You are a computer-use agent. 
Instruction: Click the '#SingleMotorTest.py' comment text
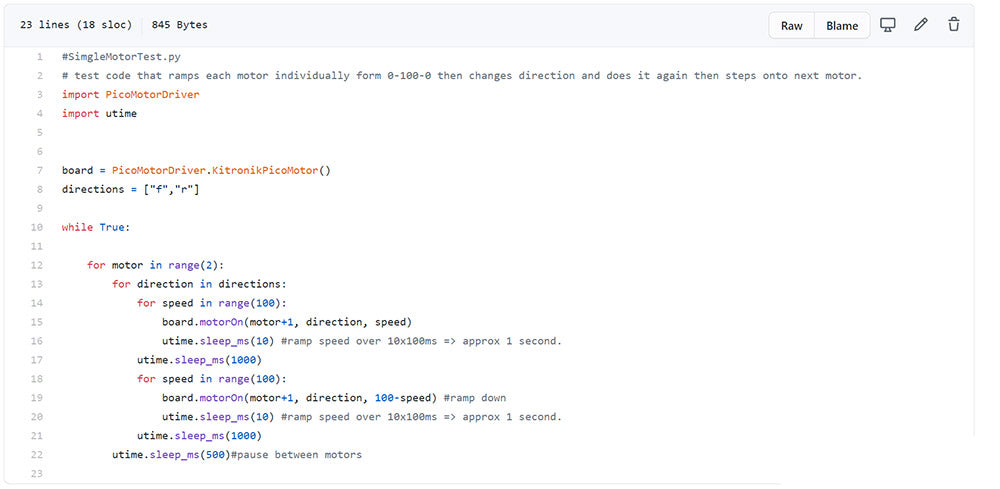point(121,57)
